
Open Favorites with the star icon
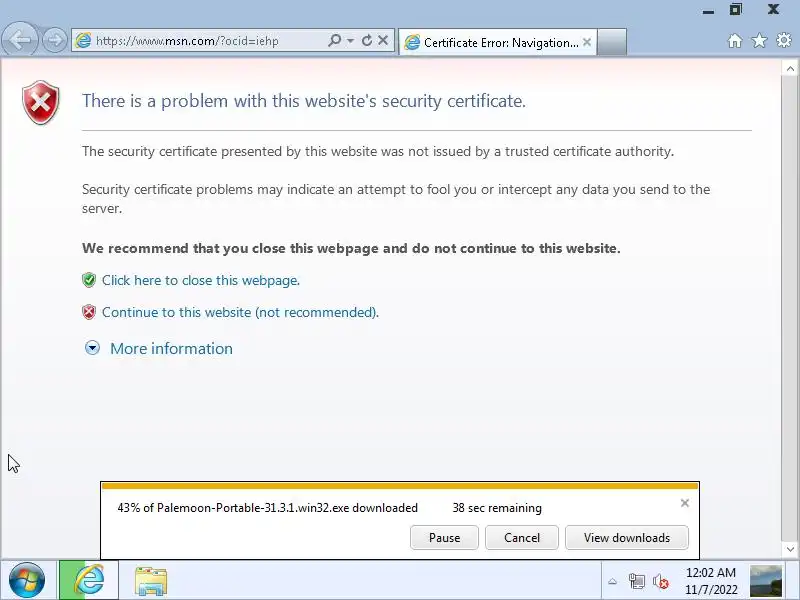pyautogui.click(x=759, y=40)
